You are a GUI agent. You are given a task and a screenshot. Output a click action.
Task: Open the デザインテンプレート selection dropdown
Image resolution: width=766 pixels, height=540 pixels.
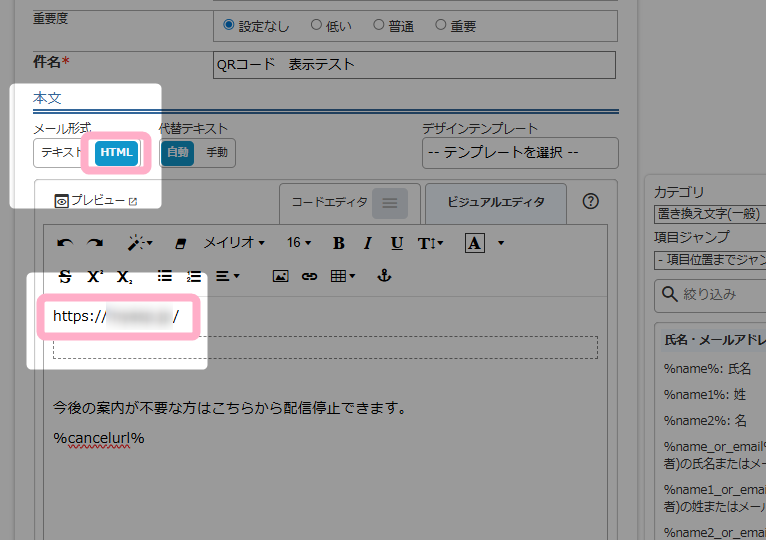[x=520, y=153]
